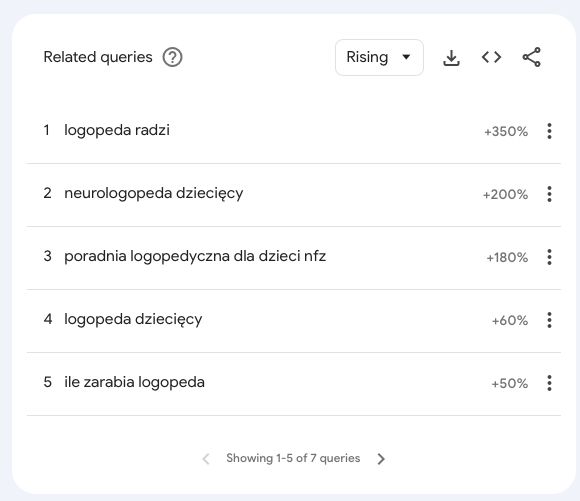Open more options for ile zarabia logopeda

[549, 383]
